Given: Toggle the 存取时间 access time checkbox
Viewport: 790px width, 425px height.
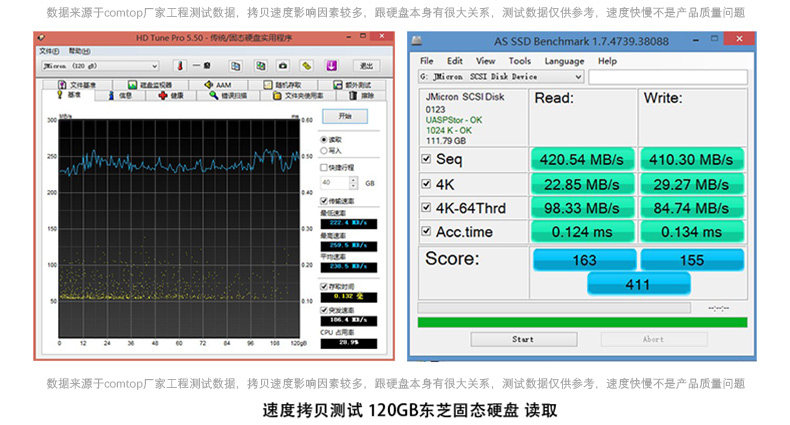Looking at the screenshot, I should [324, 286].
